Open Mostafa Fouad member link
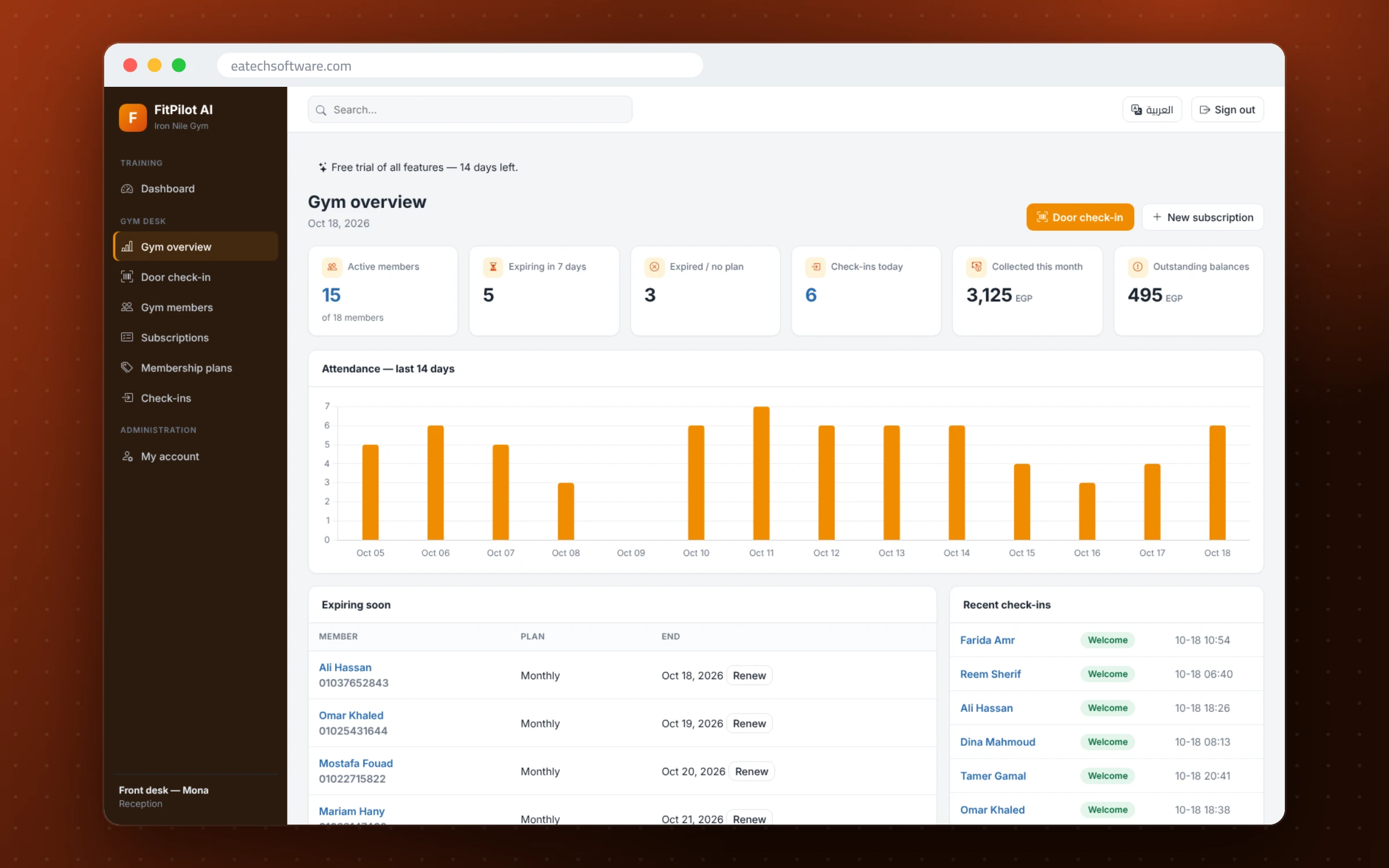1389x868 pixels. tap(355, 763)
